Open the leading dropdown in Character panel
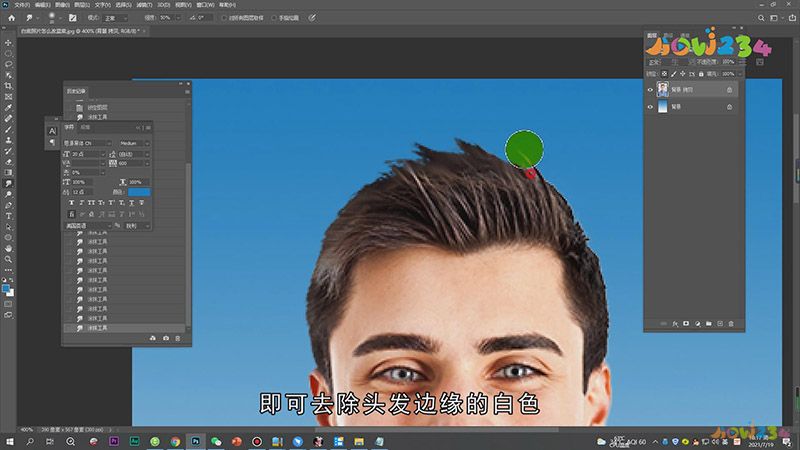The image size is (800, 450). [x=147, y=154]
